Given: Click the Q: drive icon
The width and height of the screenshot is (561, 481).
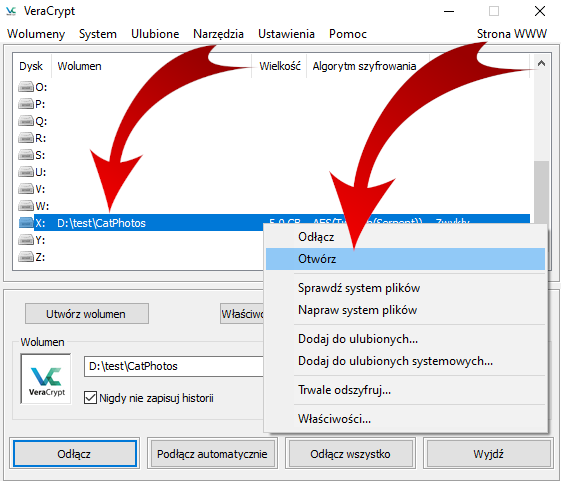Looking at the screenshot, I should 26,121.
